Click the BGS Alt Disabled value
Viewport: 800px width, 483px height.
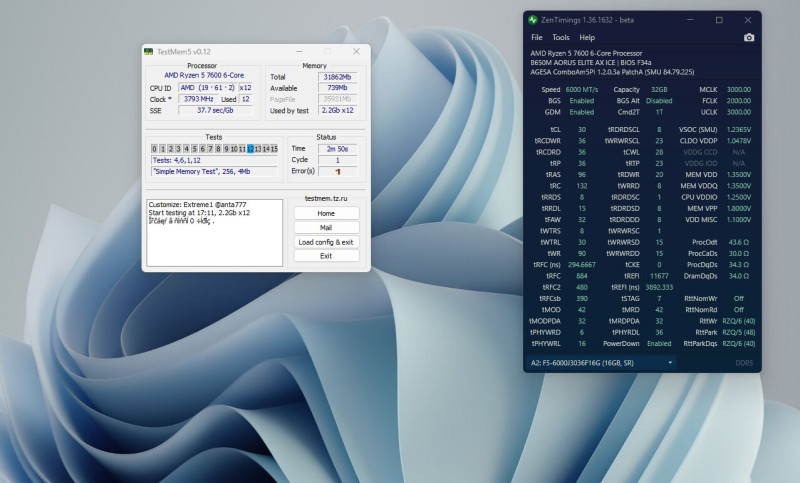click(659, 100)
